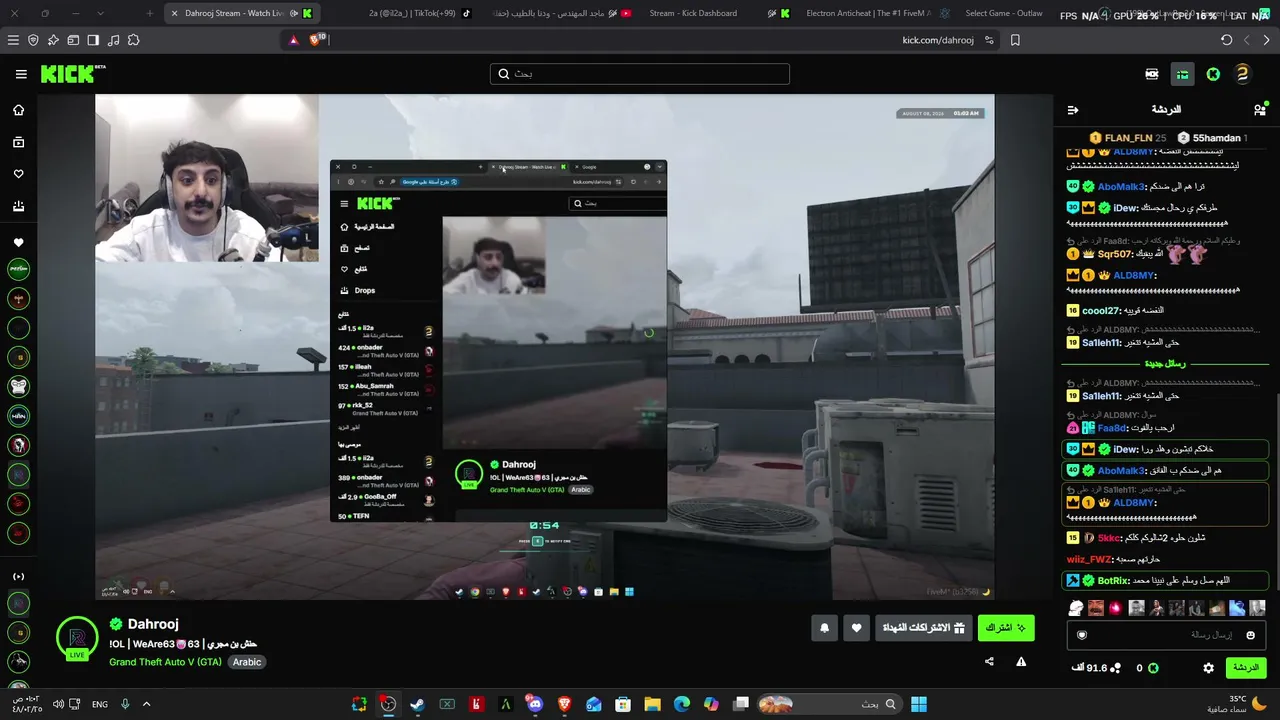Click the green اشتراك subscribe button

pos(1006,628)
